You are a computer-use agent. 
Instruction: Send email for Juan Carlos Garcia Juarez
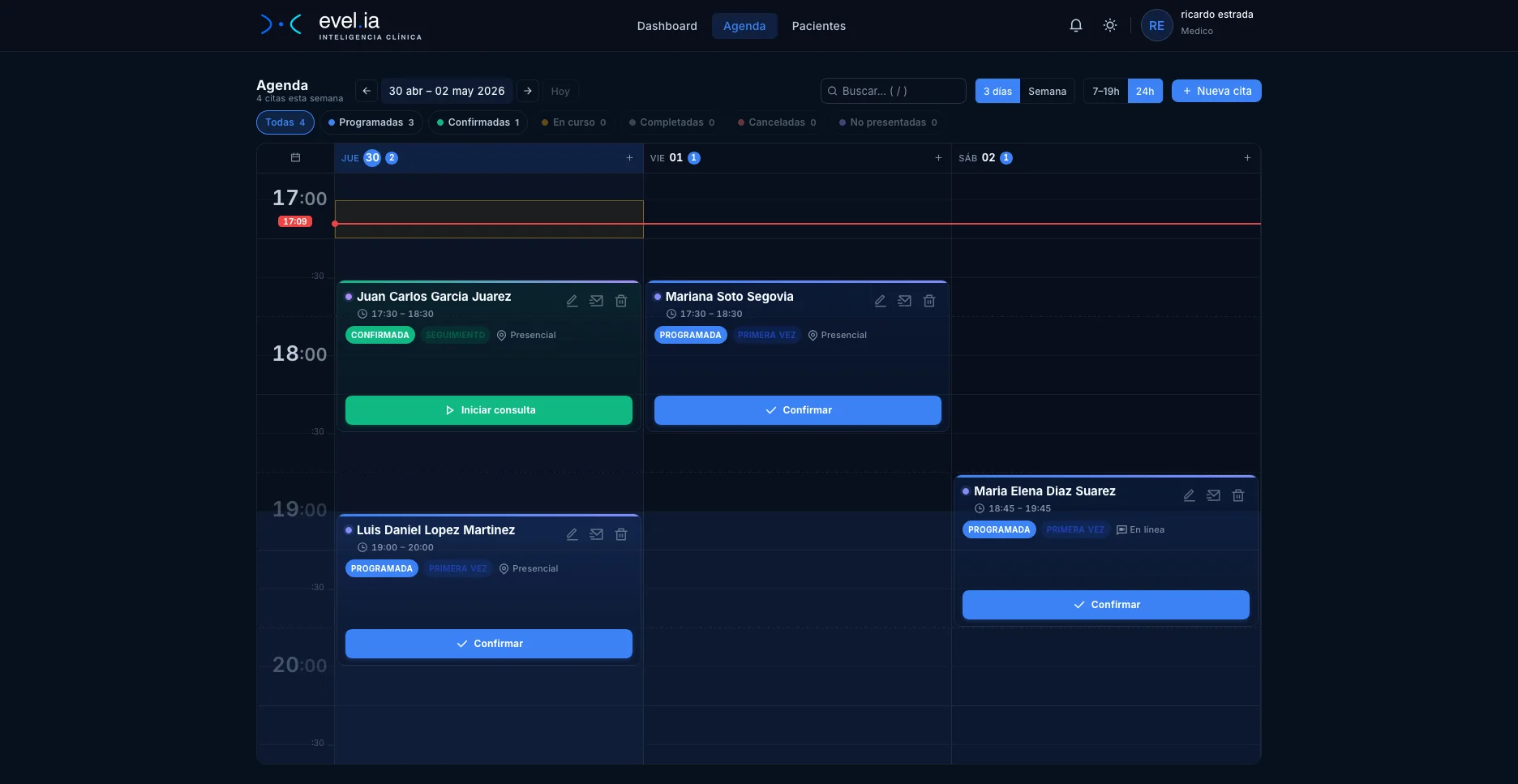[x=596, y=301]
